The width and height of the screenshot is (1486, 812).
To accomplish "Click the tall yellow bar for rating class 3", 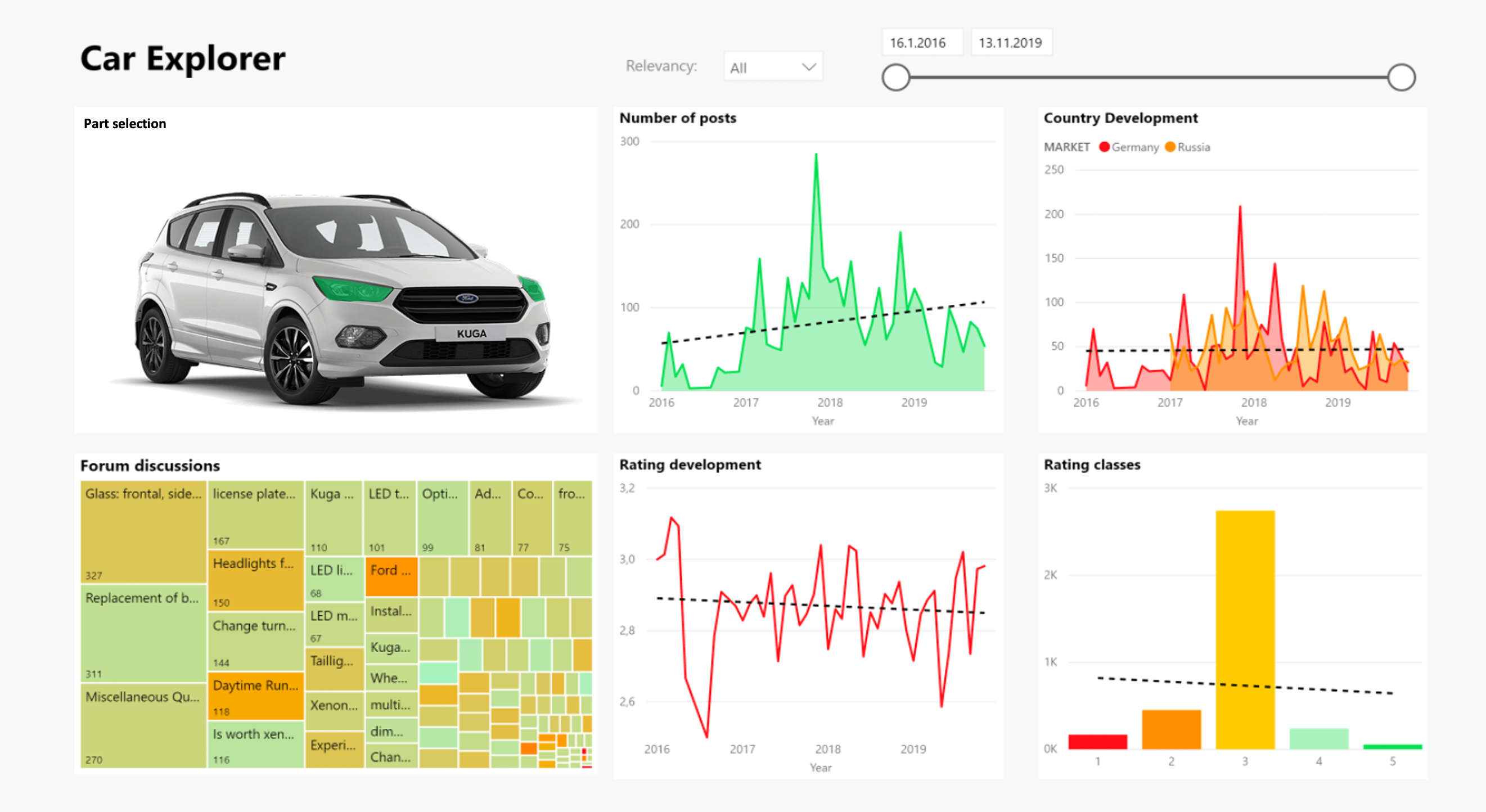I will tap(1245, 630).
